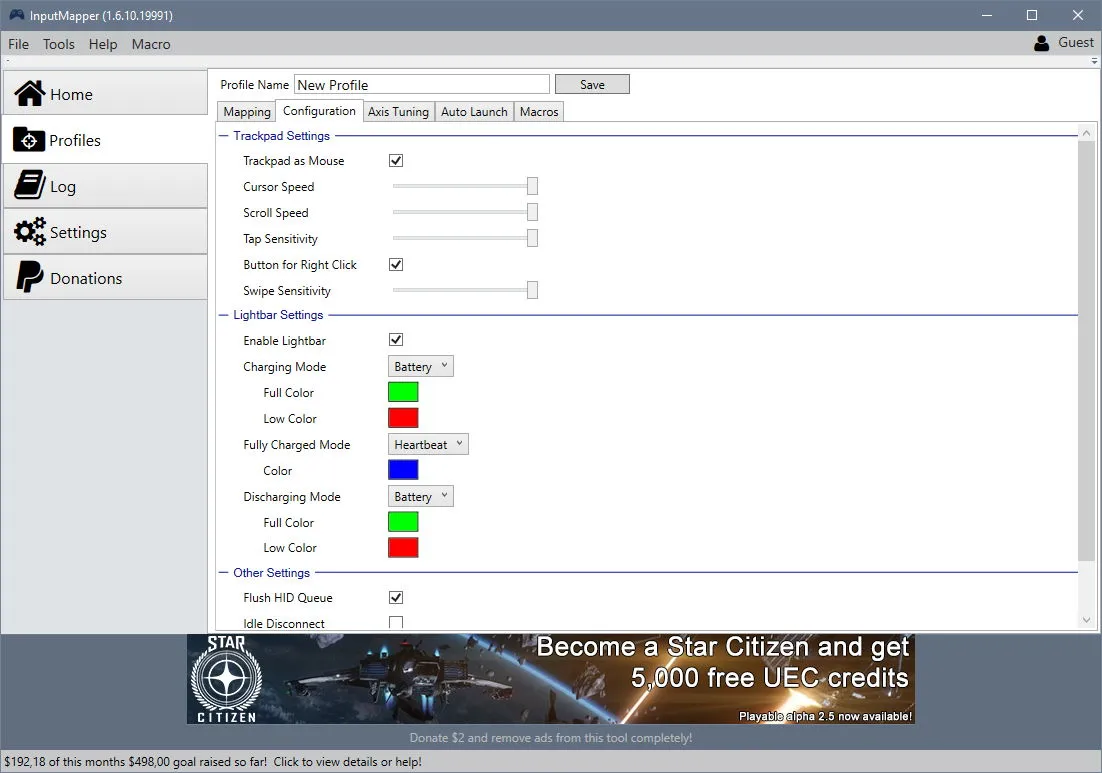
Task: Click the Save profile button
Action: coord(592,84)
